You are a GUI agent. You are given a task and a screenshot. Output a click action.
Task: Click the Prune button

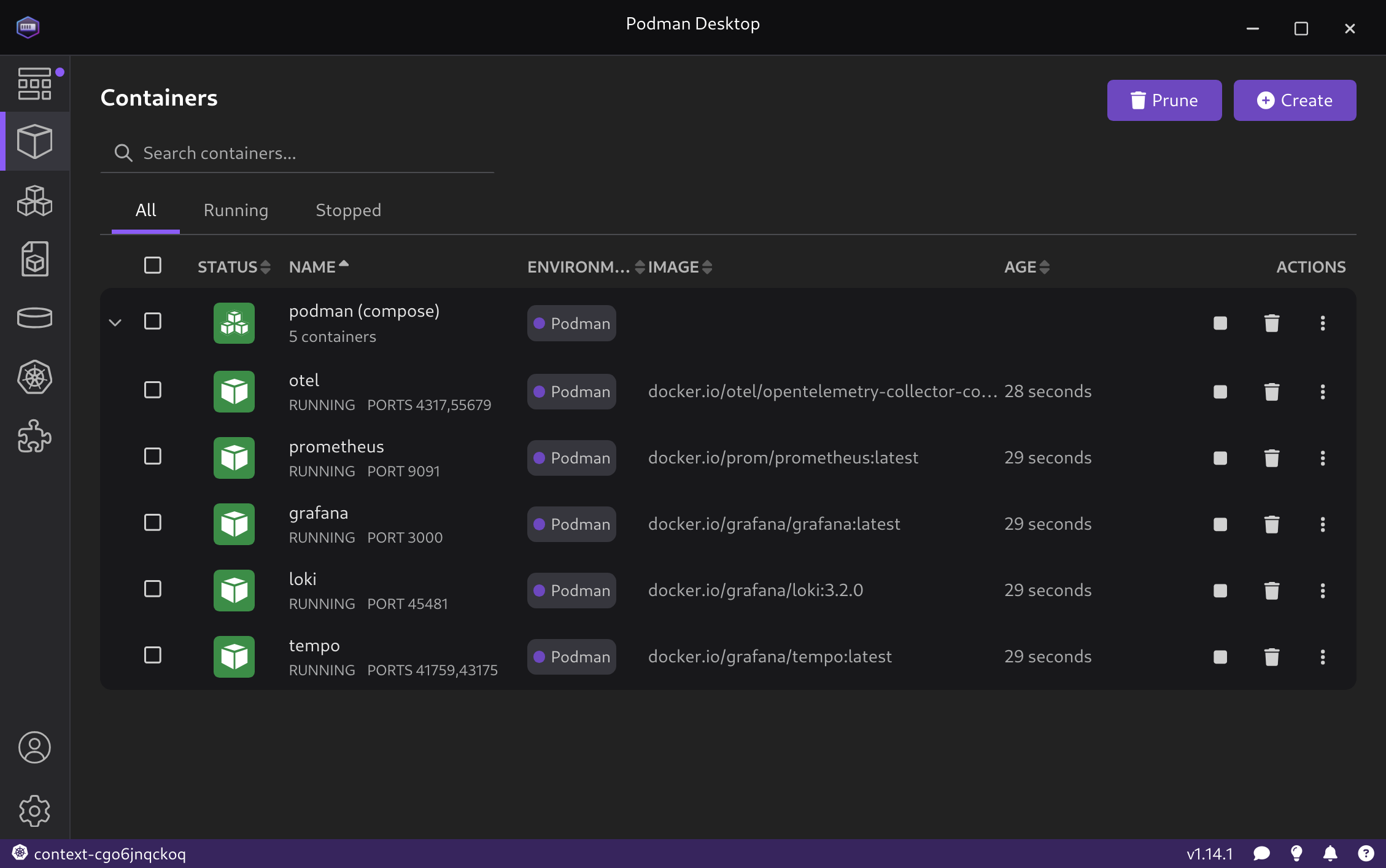tap(1164, 100)
